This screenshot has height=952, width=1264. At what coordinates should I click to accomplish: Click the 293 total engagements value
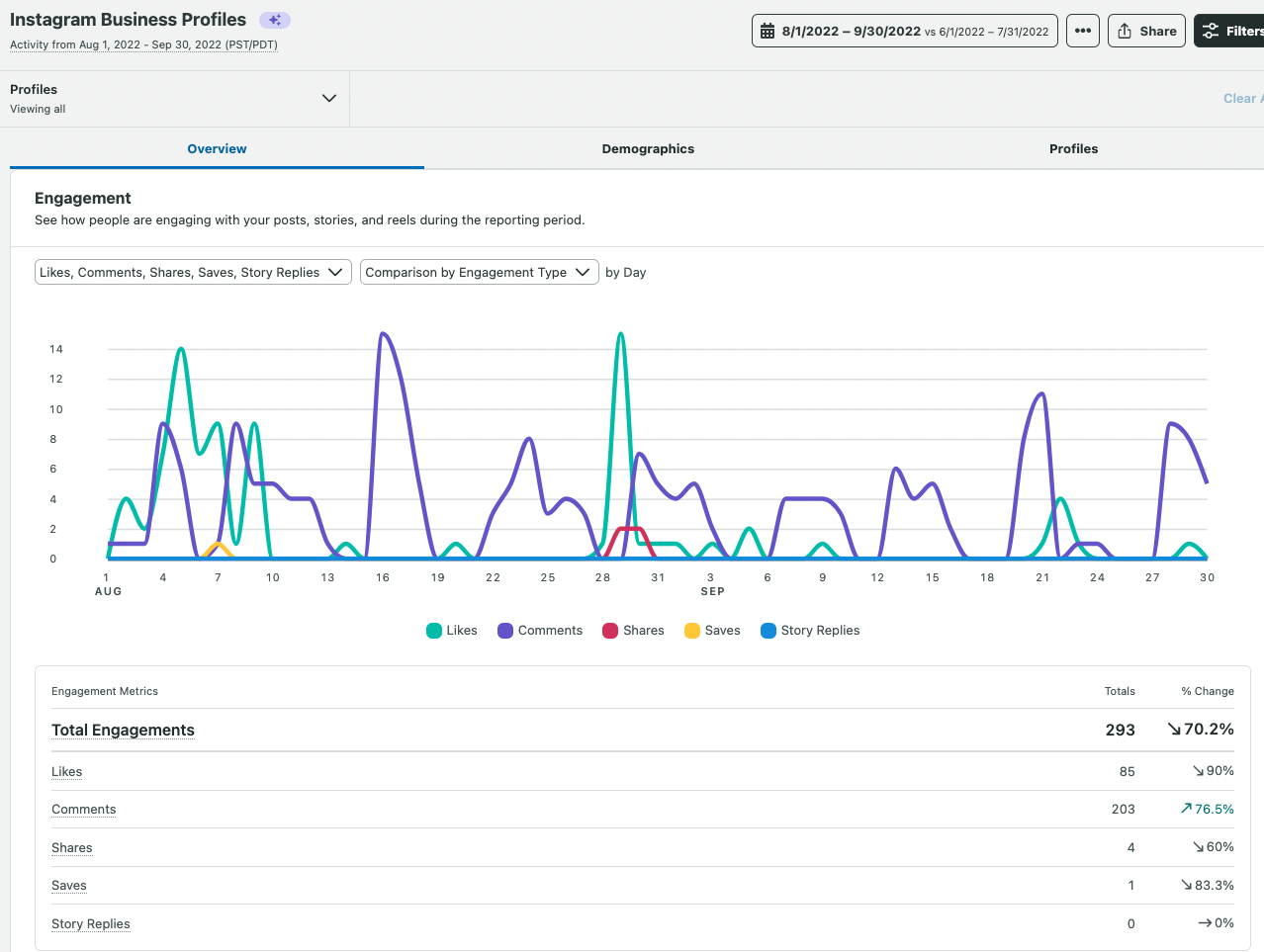pos(1120,730)
